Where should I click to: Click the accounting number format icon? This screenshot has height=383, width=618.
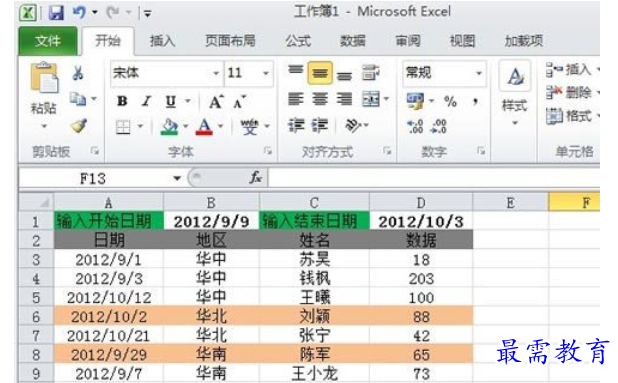point(416,101)
